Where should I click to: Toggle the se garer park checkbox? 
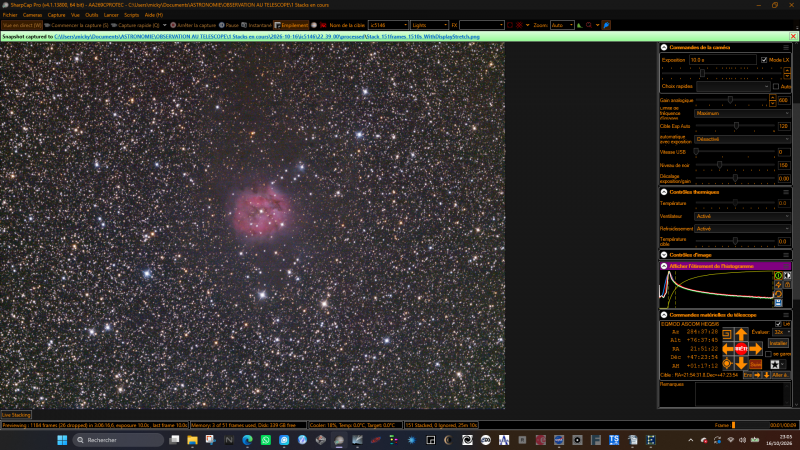(768, 354)
